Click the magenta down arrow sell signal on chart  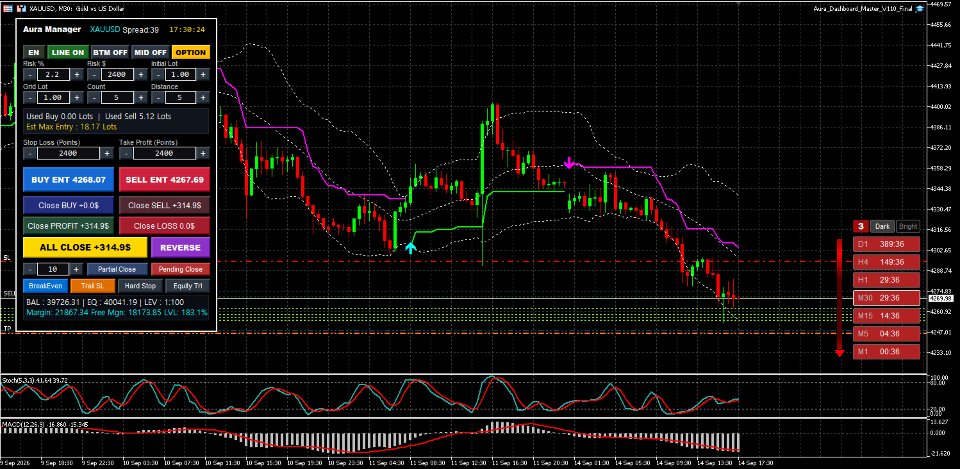tap(569, 162)
